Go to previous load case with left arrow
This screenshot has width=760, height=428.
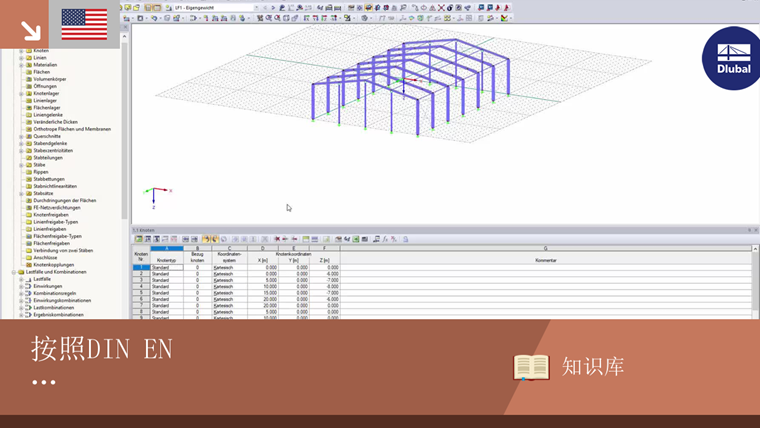pos(265,8)
